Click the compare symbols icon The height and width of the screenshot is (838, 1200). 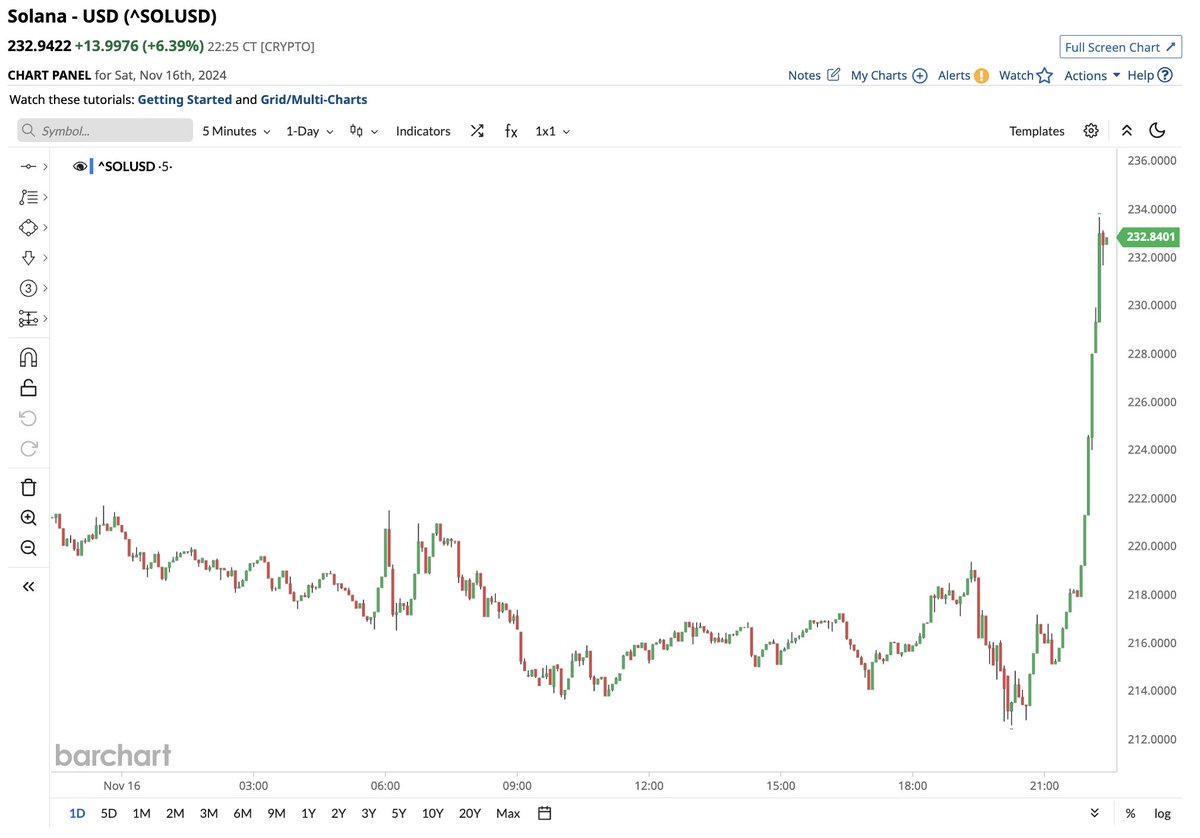(477, 131)
